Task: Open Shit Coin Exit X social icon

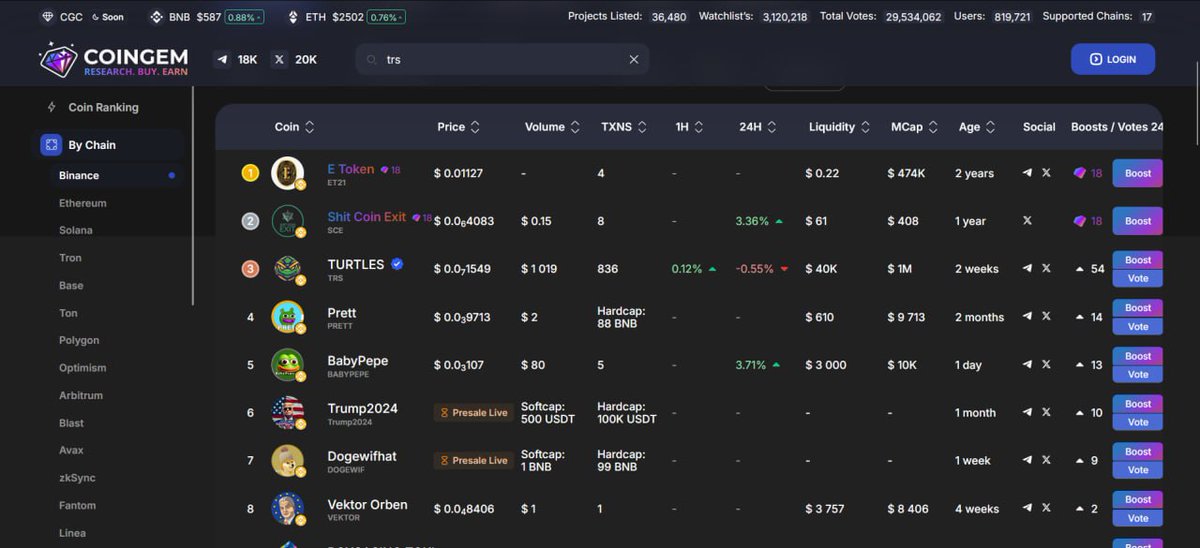Action: [1027, 221]
